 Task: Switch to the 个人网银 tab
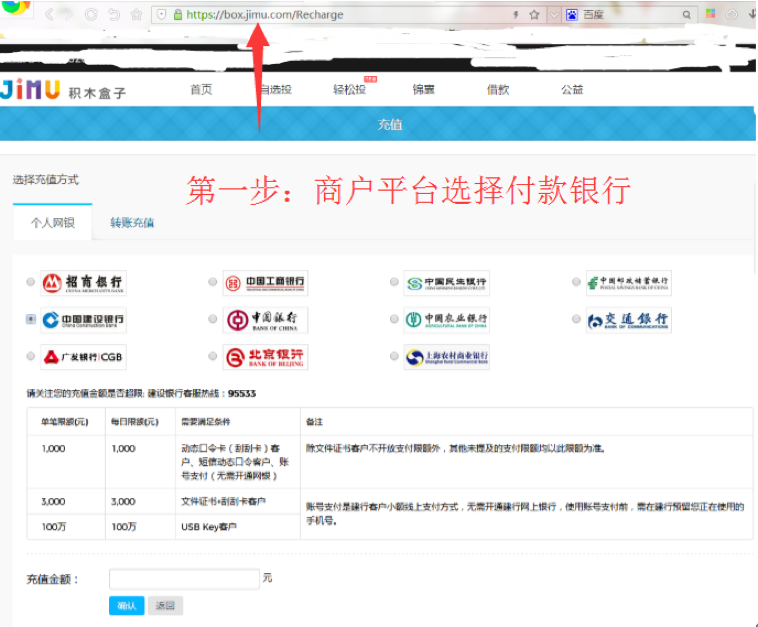(53, 222)
